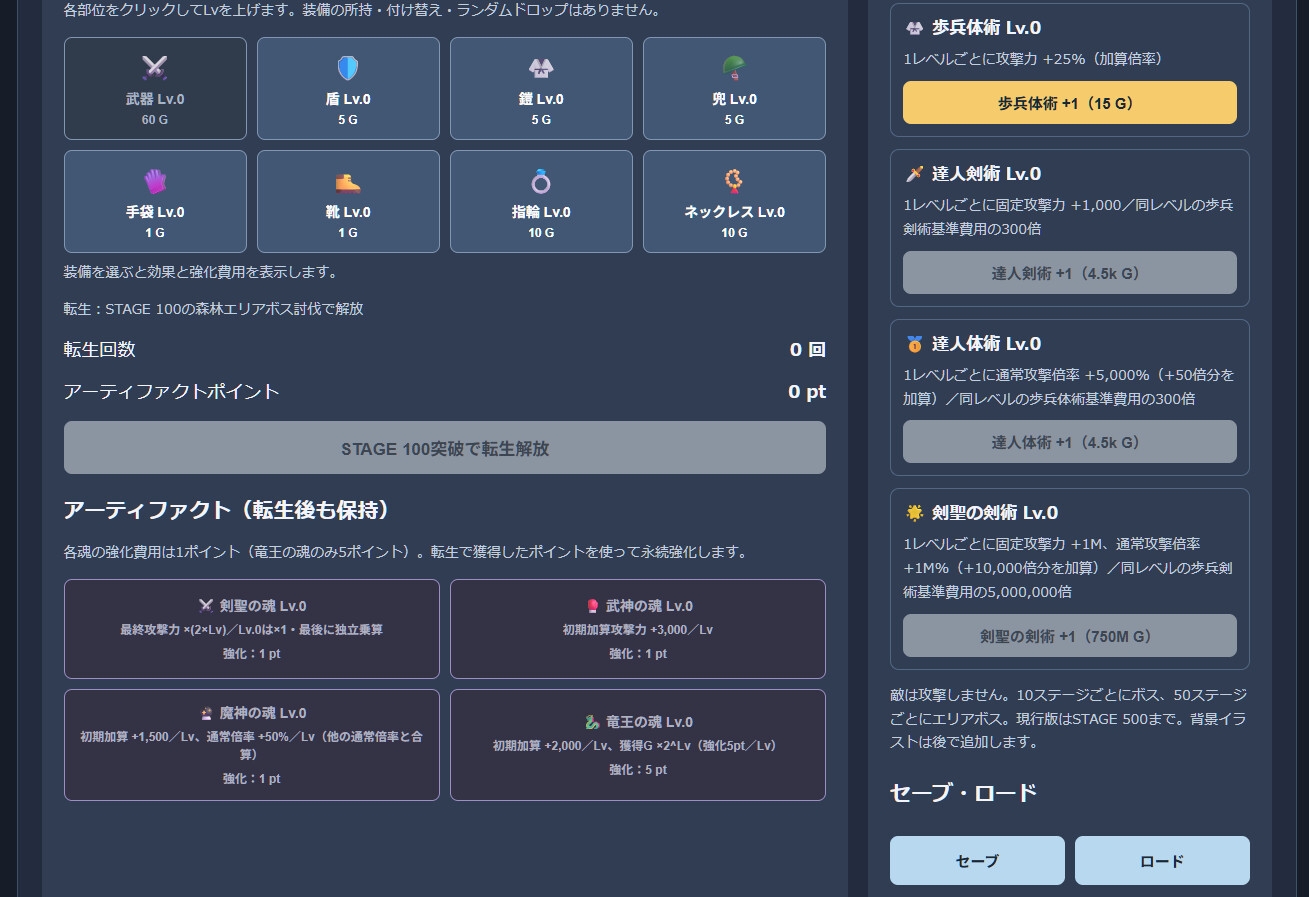Click the 0 pt artifact point value

pos(807,391)
